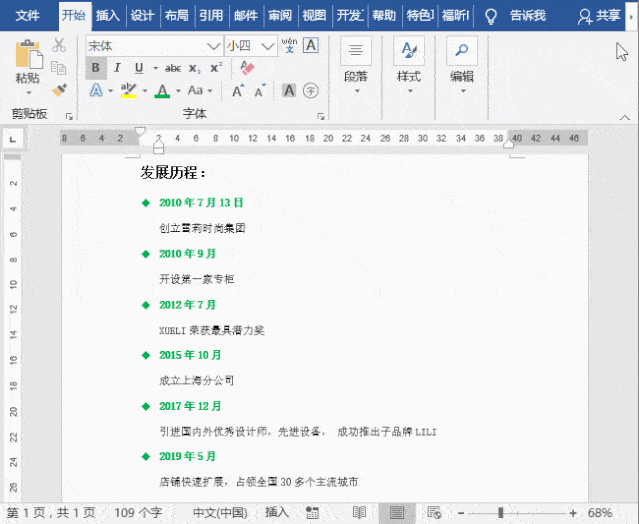Switch to 插入 insert tab
Image resolution: width=639 pixels, height=524 pixels.
(x=108, y=15)
